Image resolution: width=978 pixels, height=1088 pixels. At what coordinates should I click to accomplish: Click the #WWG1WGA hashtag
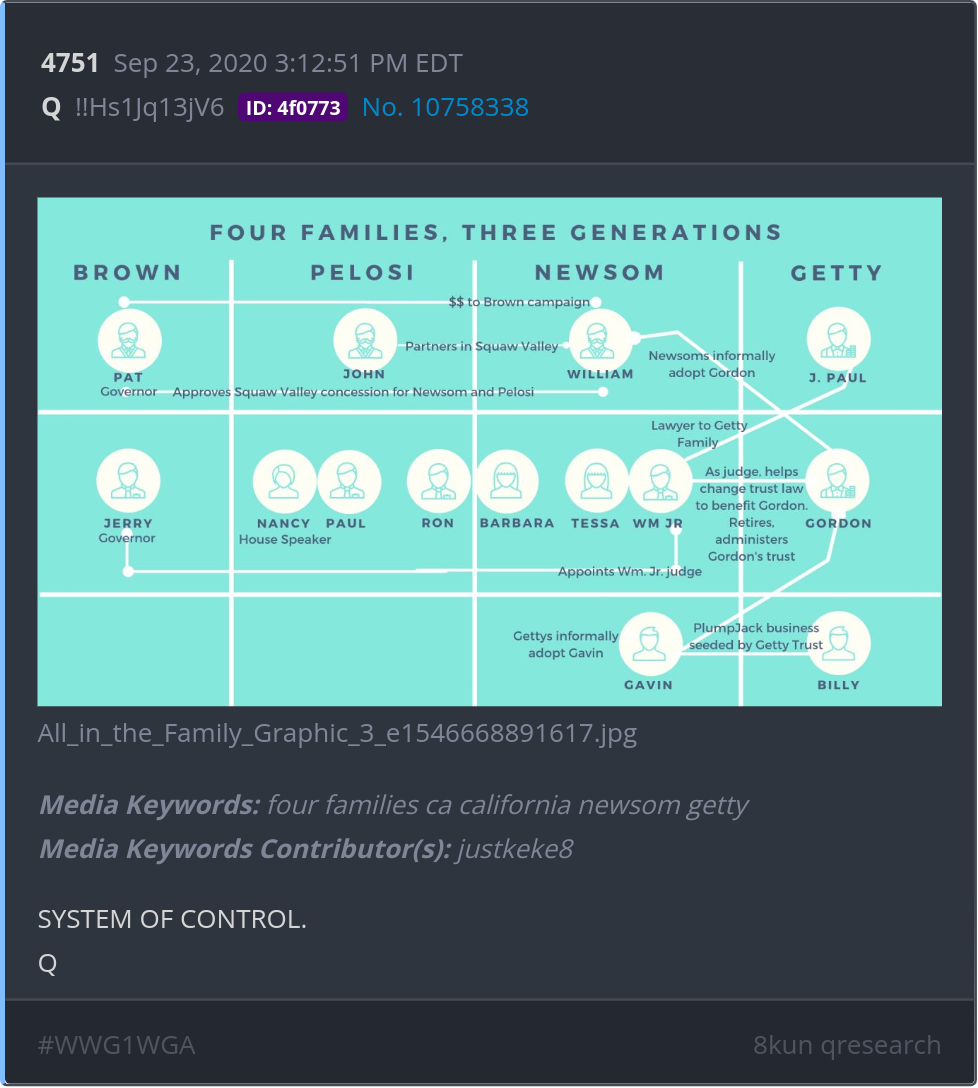pos(116,1045)
